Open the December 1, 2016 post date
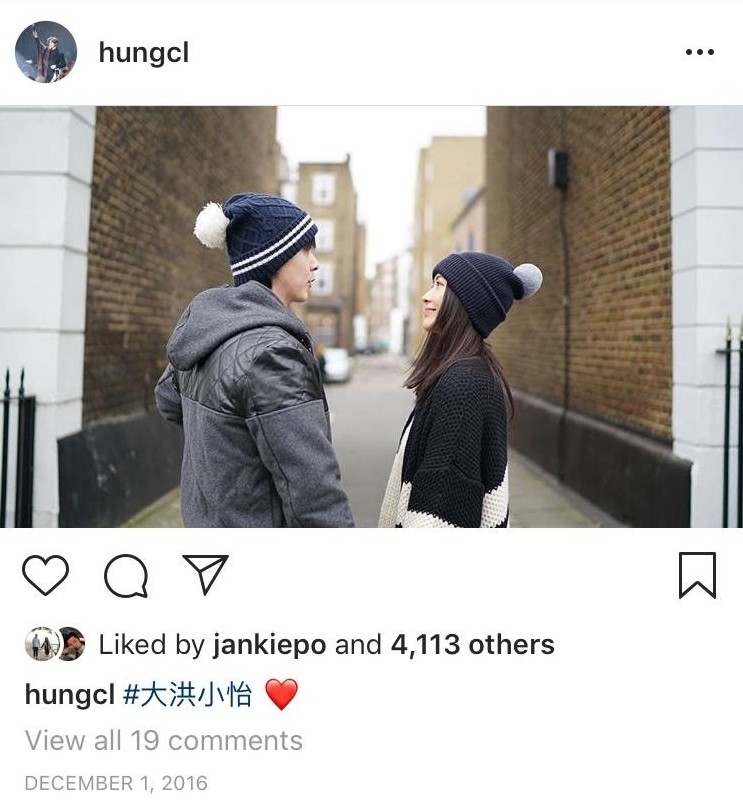Screen dimensions: 743x807 tap(116, 783)
